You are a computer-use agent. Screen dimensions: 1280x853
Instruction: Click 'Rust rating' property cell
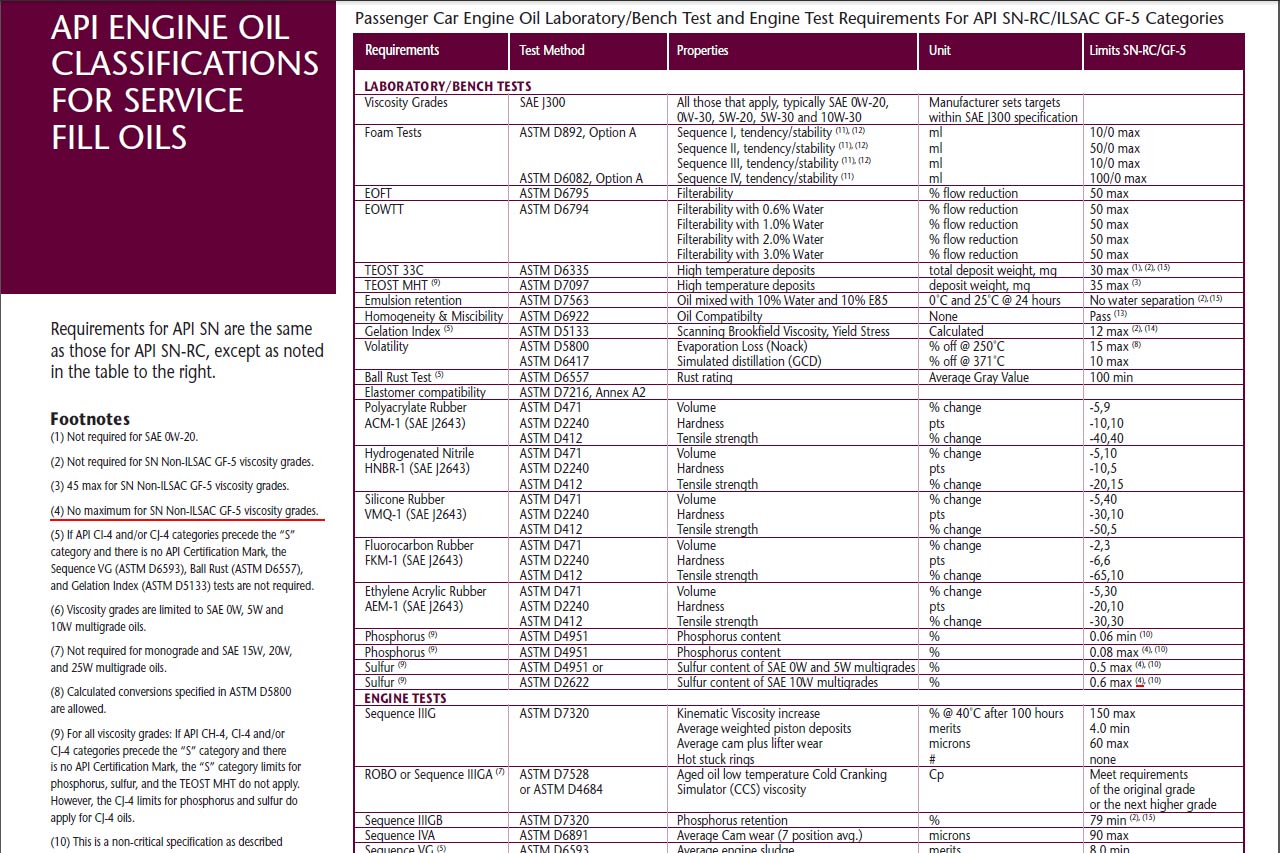704,377
